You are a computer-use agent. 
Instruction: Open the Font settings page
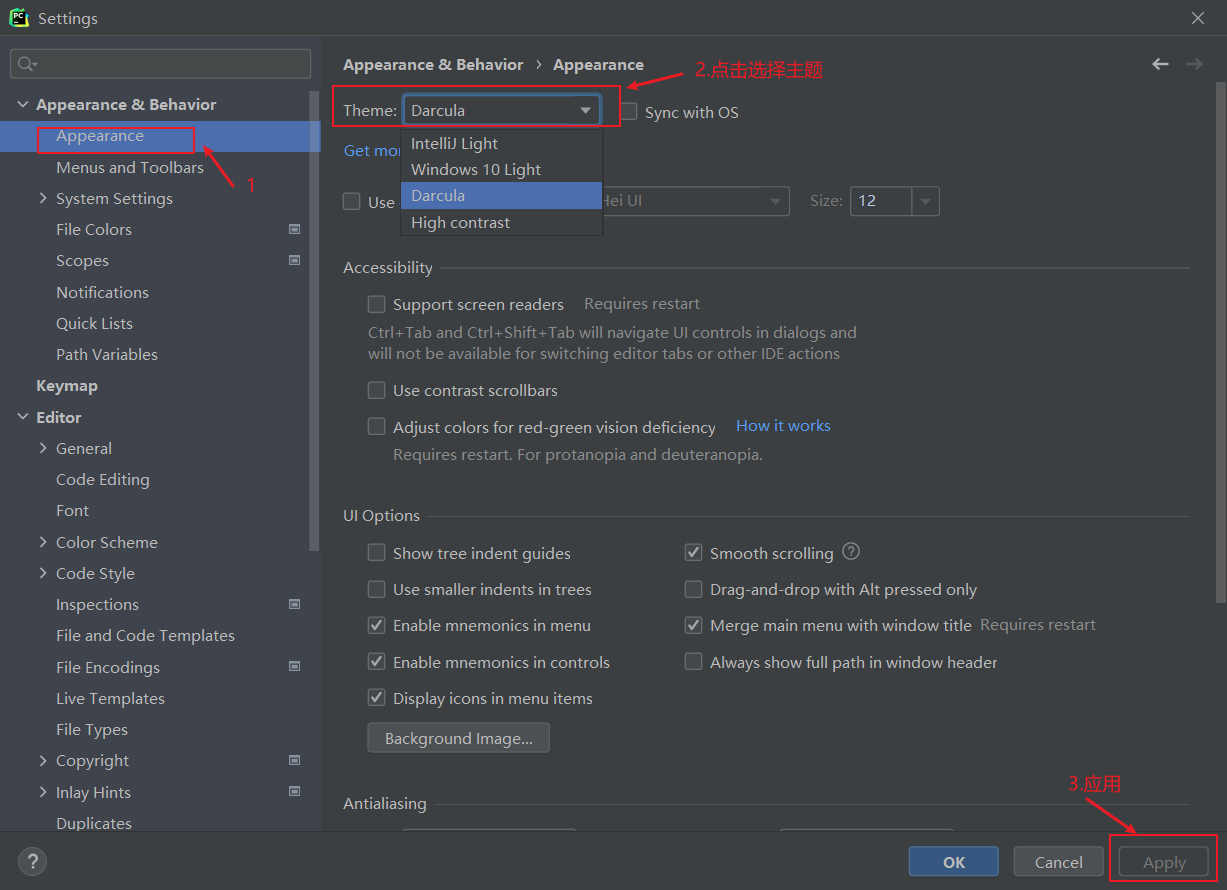coord(72,510)
